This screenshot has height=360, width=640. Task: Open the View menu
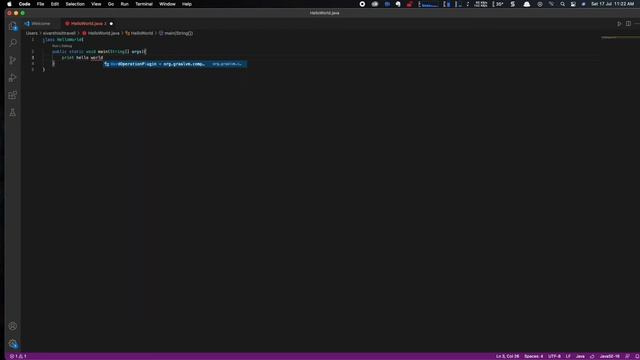tap(96, 4)
